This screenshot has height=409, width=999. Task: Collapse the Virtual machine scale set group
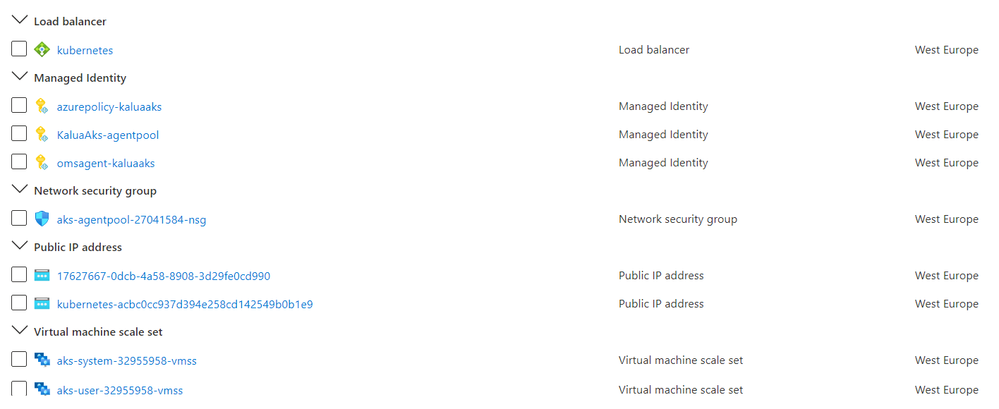pos(20,331)
